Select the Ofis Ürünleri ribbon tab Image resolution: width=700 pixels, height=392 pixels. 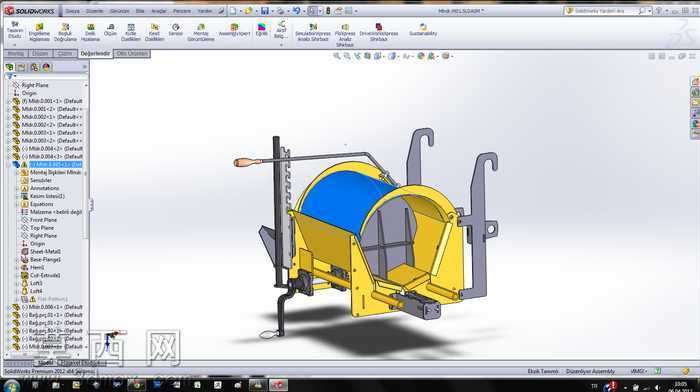(132, 54)
